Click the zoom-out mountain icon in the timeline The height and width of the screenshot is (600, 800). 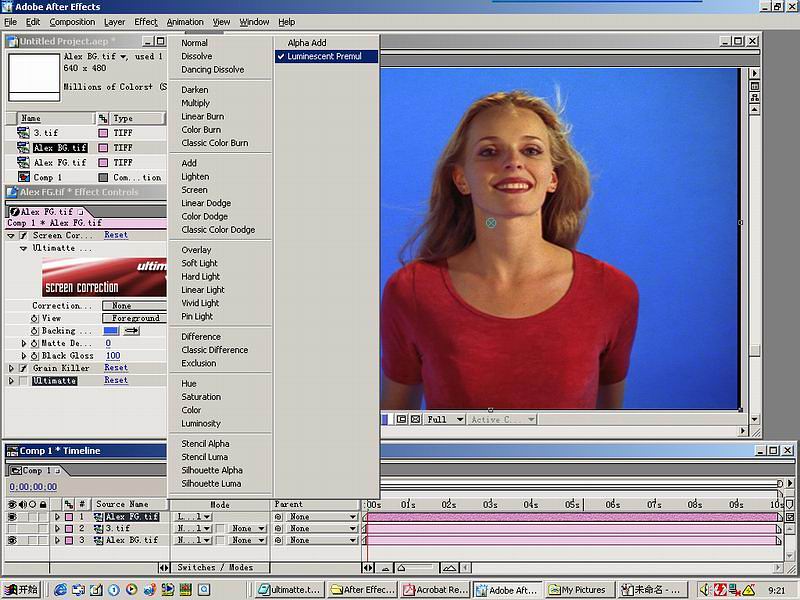click(385, 568)
